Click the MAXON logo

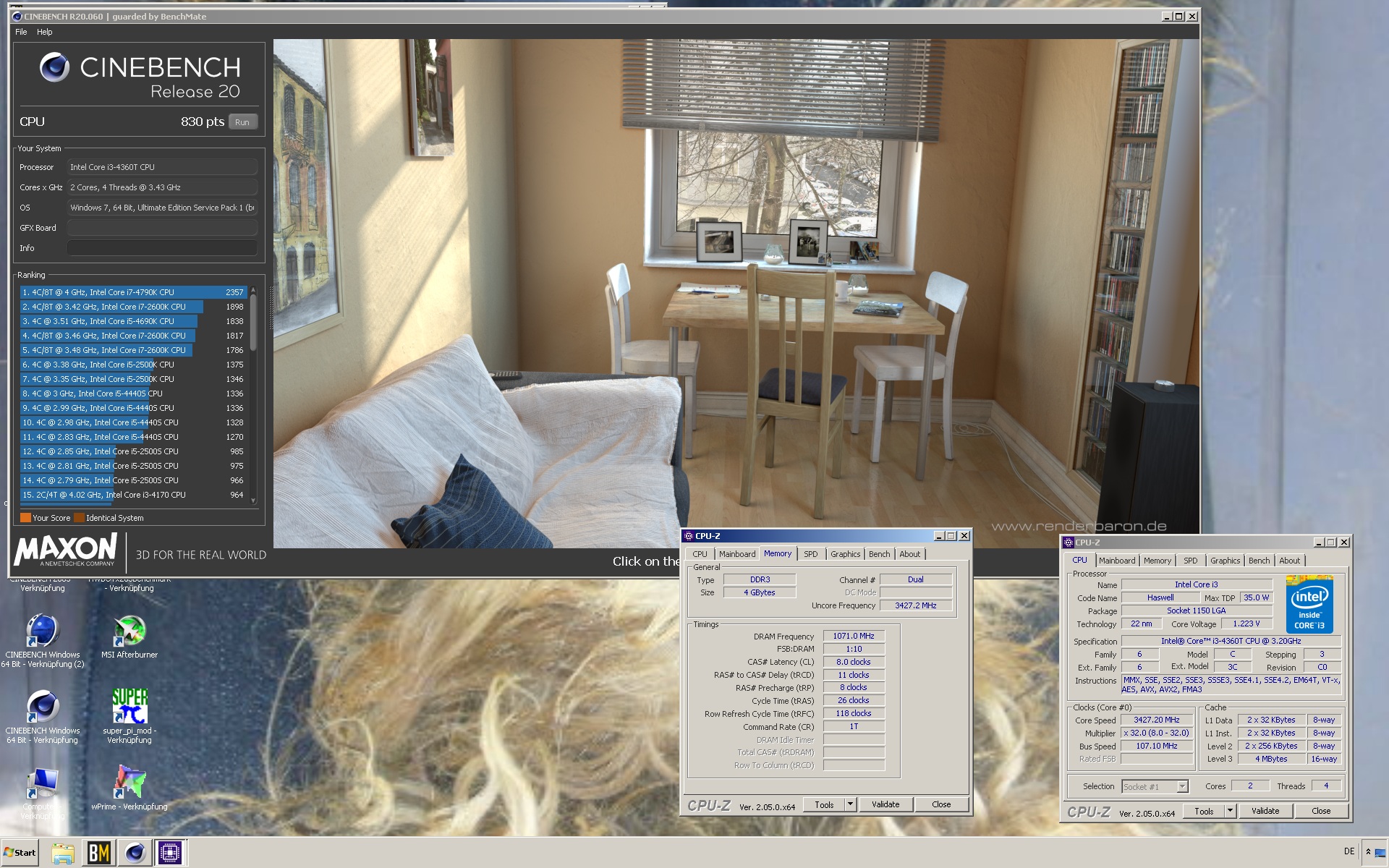pos(65,550)
